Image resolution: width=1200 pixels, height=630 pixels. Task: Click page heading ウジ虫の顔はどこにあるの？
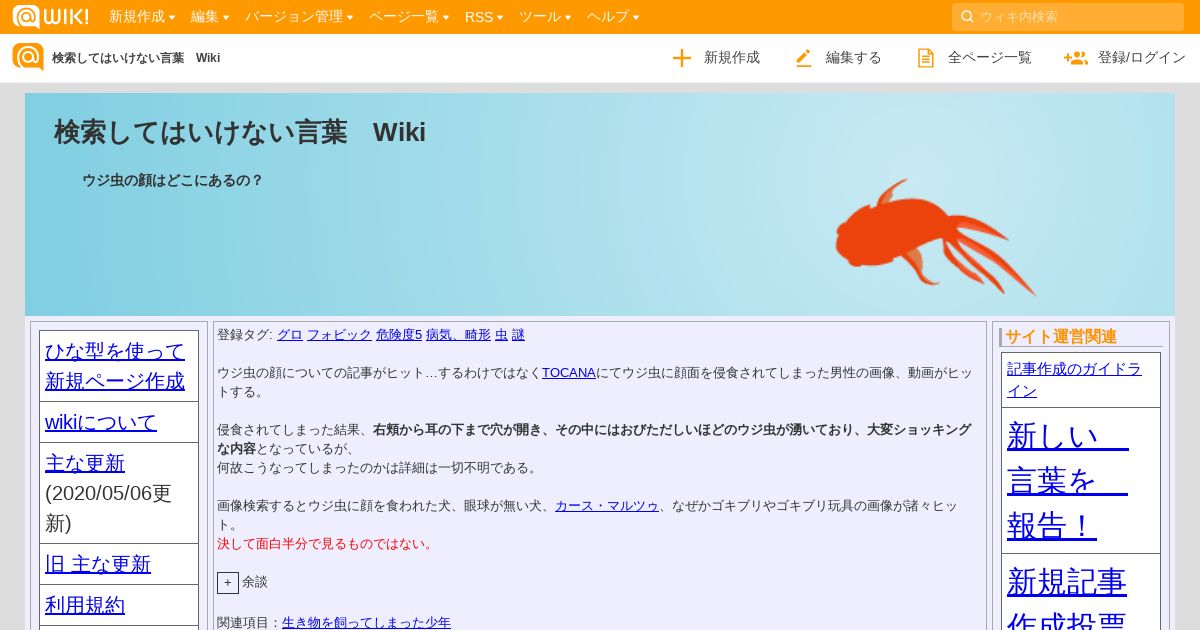coord(172,181)
